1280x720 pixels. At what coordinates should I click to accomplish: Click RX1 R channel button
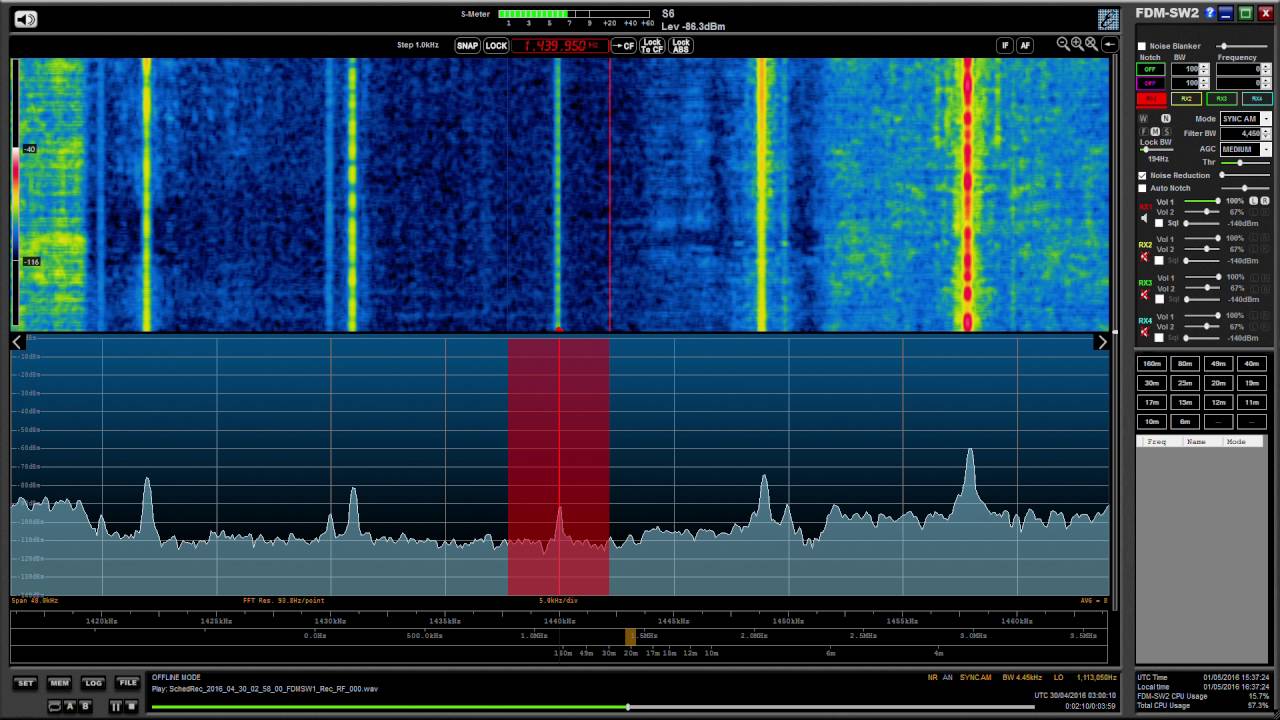pyautogui.click(x=1263, y=202)
